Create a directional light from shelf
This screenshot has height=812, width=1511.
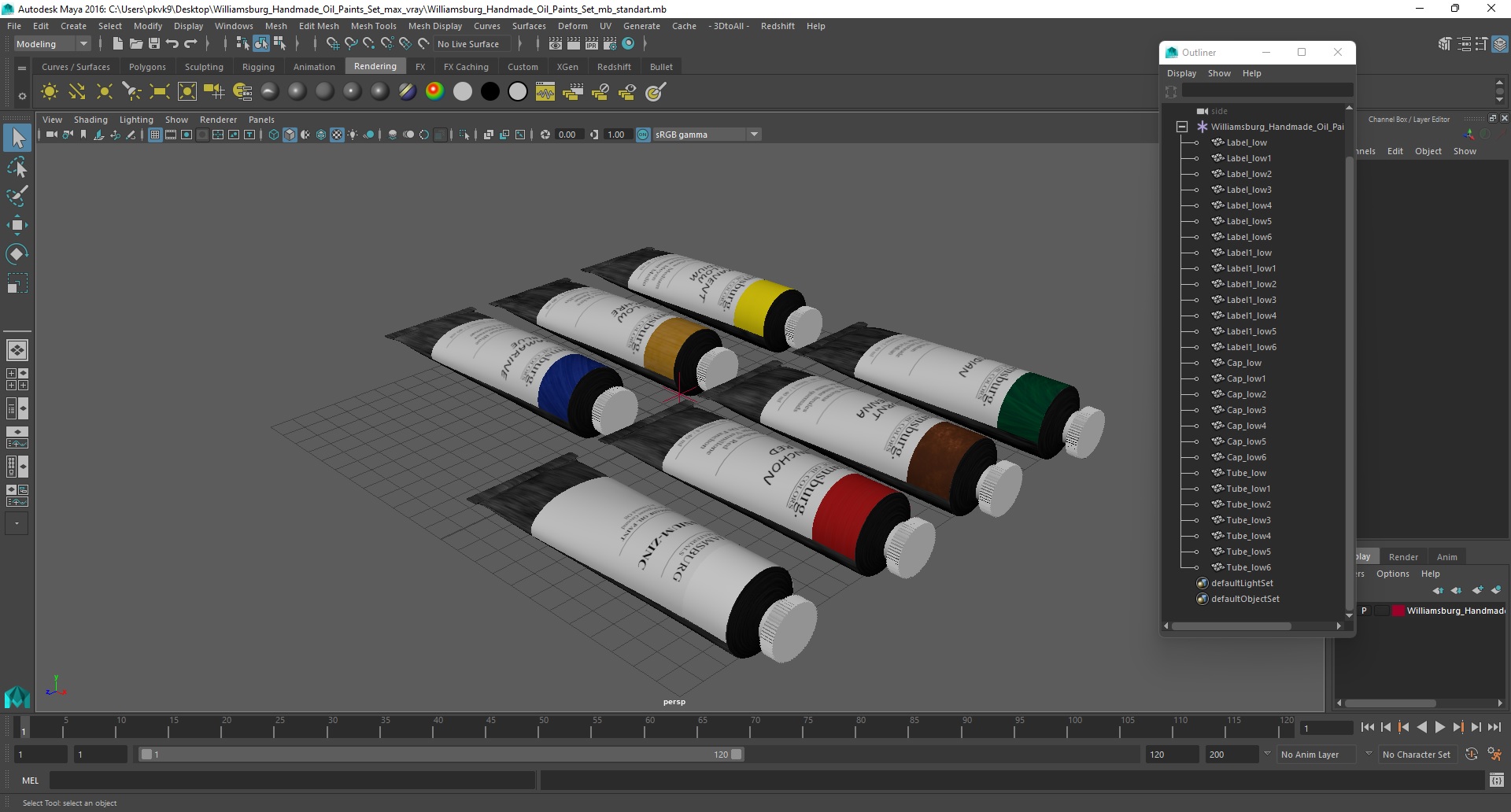click(76, 92)
